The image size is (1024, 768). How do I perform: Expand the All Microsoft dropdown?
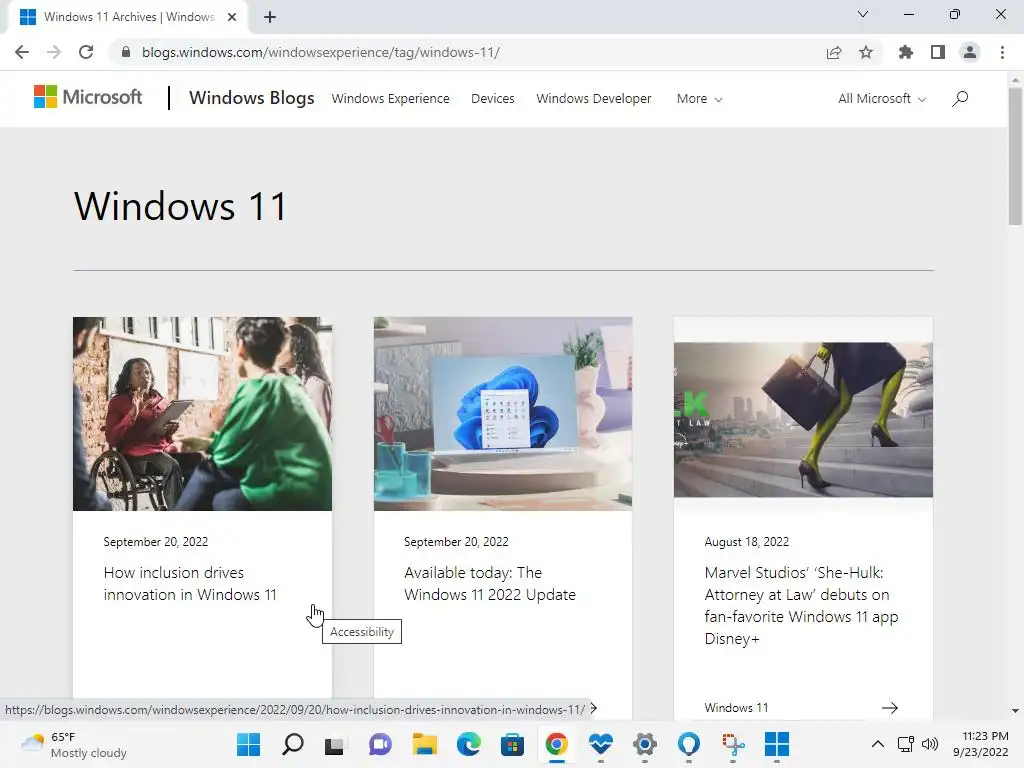point(882,99)
